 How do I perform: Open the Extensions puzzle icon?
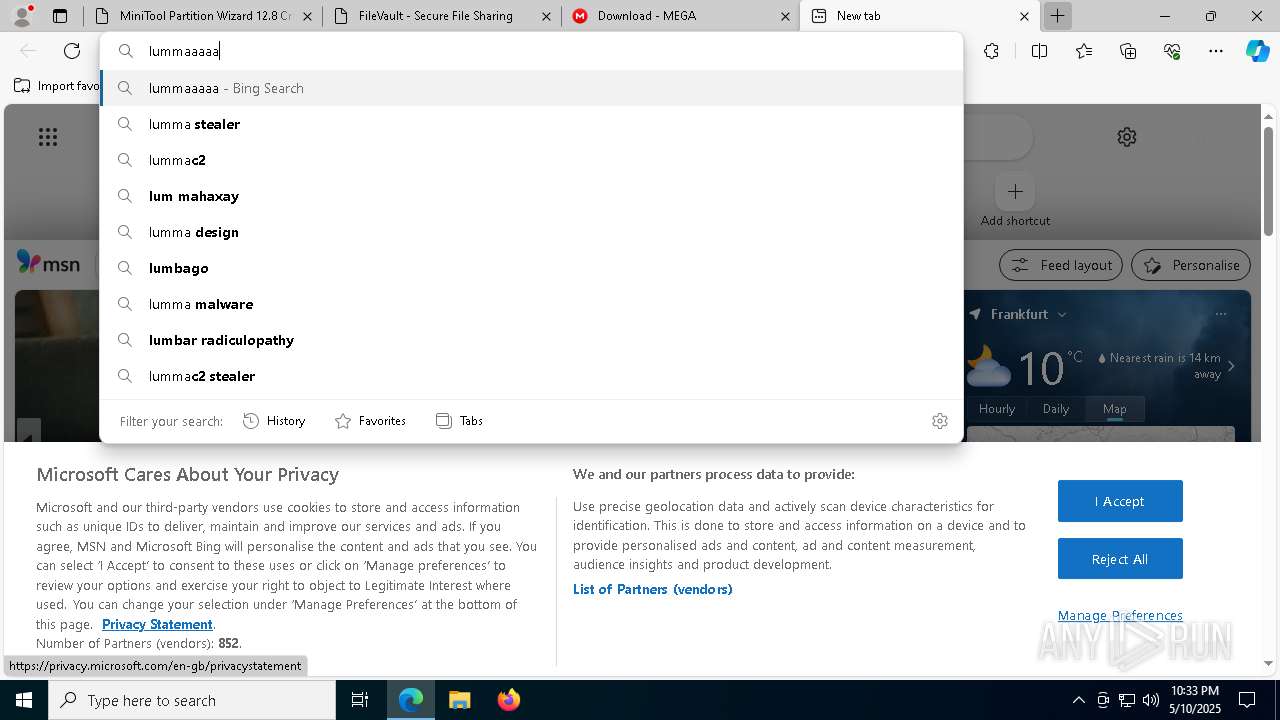click(991, 51)
